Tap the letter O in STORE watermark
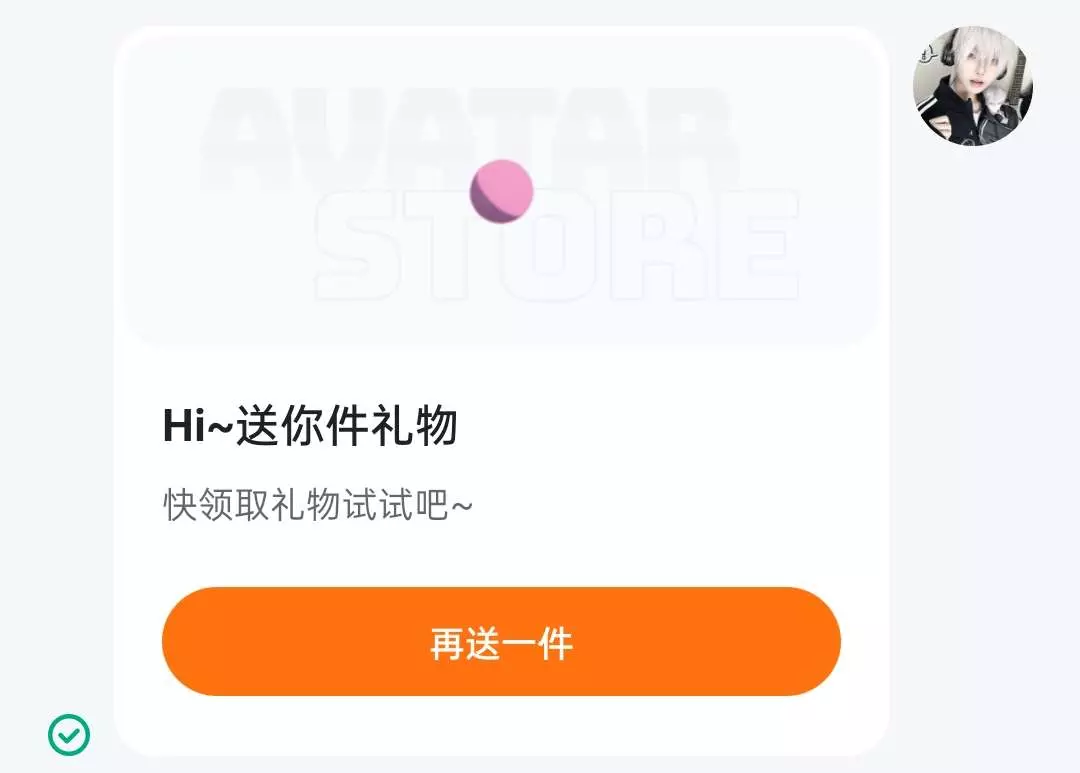 tap(548, 246)
